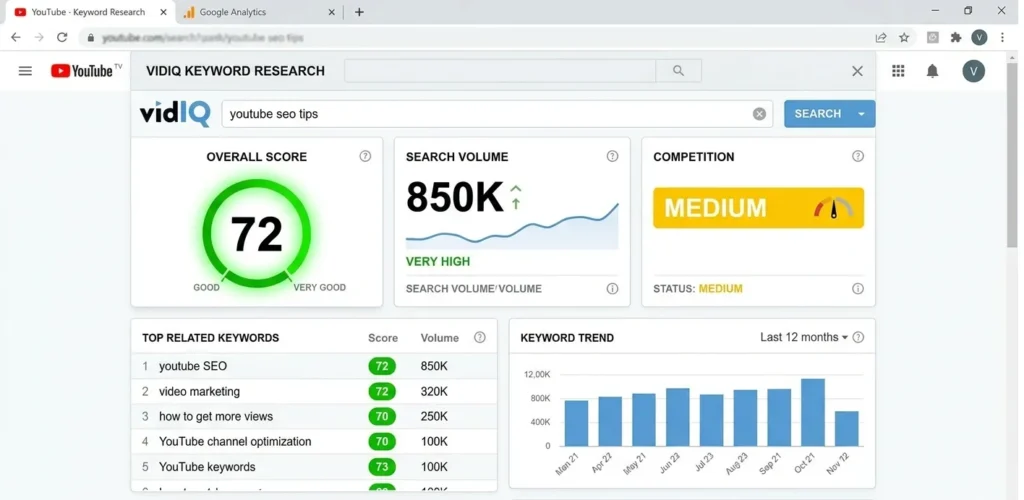Go to the YouTube TV logo home
1024x500 pixels.
[87, 70]
